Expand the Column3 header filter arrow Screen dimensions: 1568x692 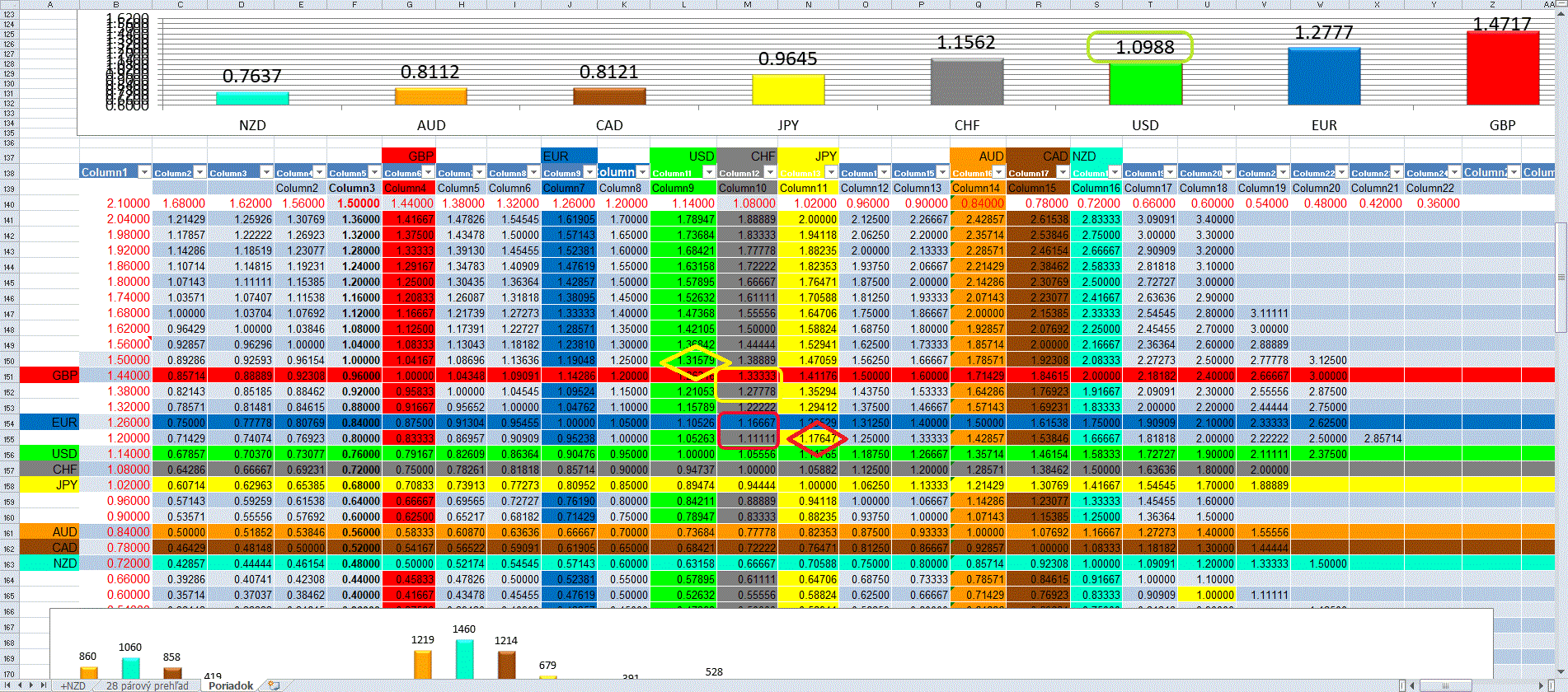pyautogui.click(x=265, y=172)
